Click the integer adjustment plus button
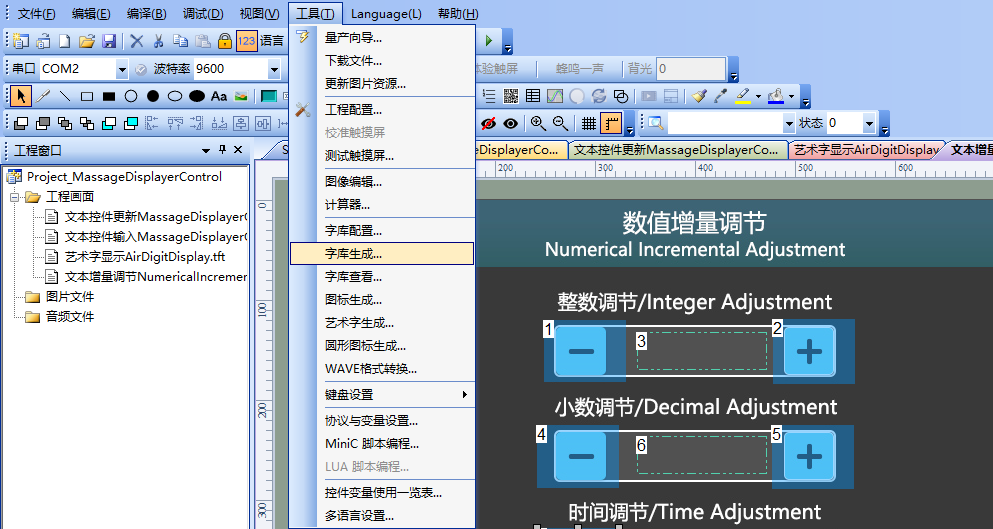 pyautogui.click(x=809, y=351)
